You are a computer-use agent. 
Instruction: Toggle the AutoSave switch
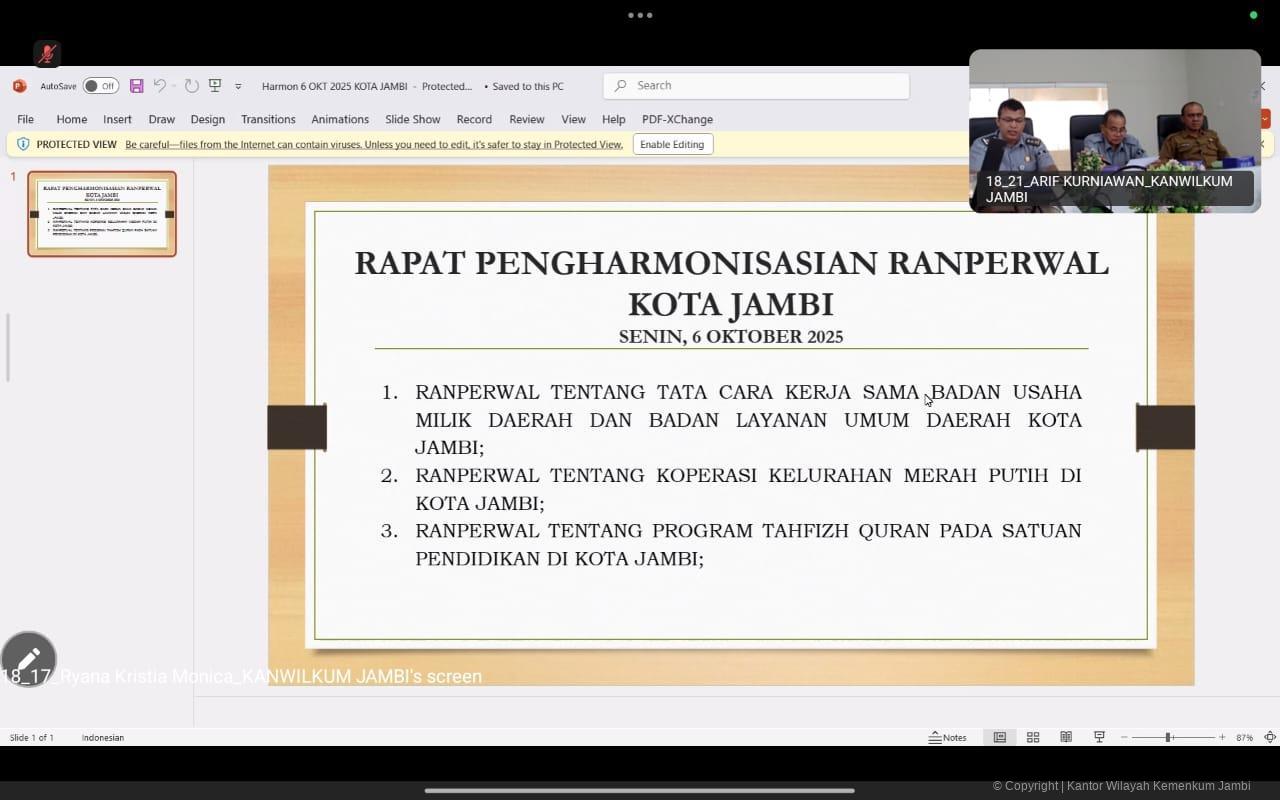point(100,86)
